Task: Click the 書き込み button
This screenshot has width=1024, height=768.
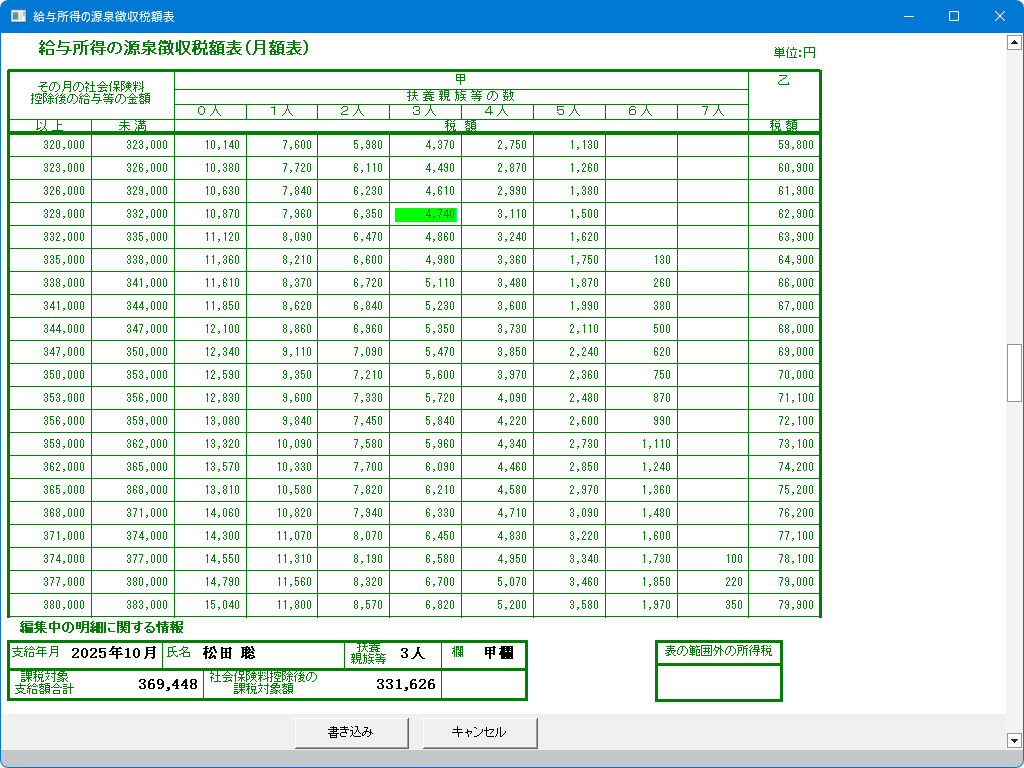Action: click(351, 732)
